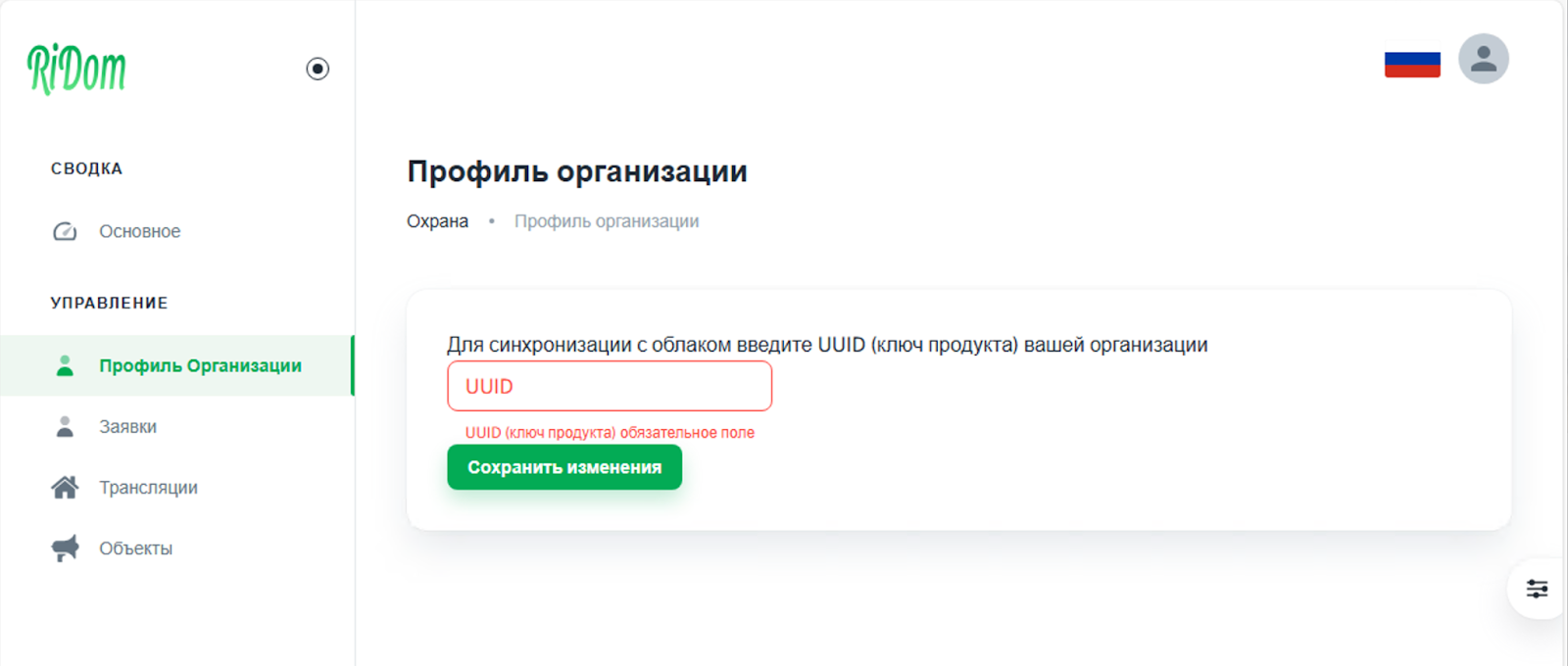Switch to the Основное overview page

click(139, 231)
